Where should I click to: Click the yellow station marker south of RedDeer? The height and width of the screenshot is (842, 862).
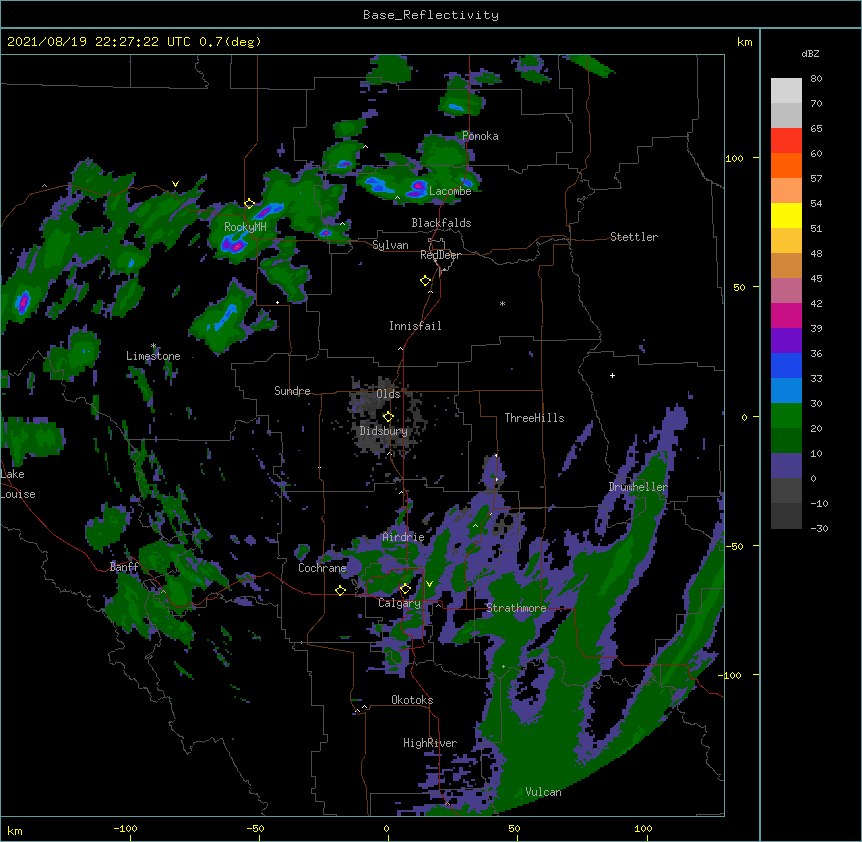[425, 281]
